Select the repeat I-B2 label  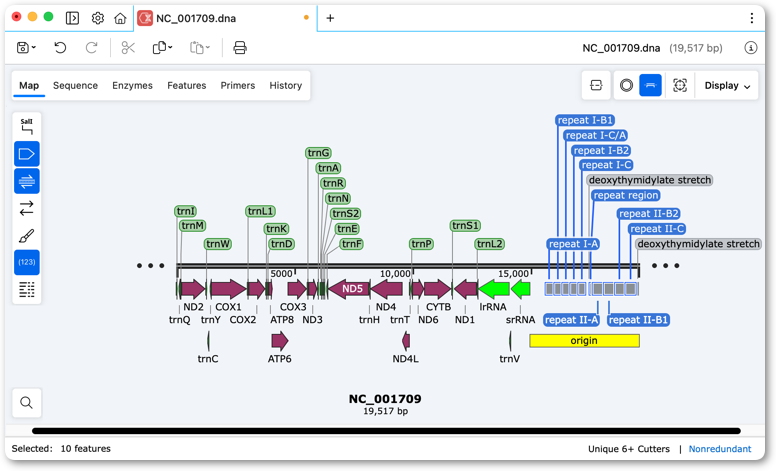[601, 150]
